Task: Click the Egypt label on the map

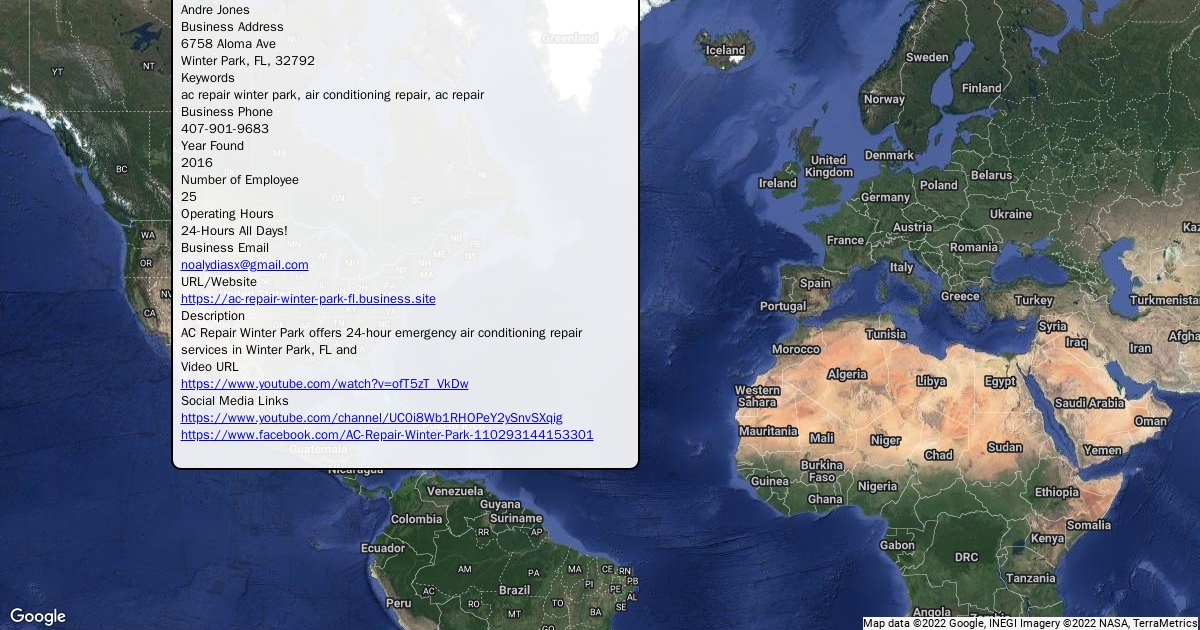Action: [1000, 381]
